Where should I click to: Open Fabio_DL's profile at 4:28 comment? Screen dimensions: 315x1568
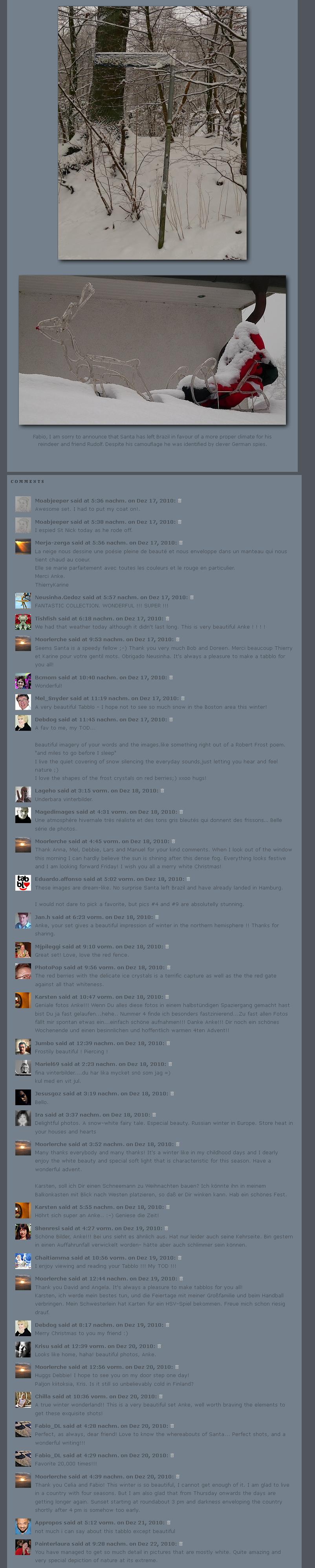(48, 1425)
